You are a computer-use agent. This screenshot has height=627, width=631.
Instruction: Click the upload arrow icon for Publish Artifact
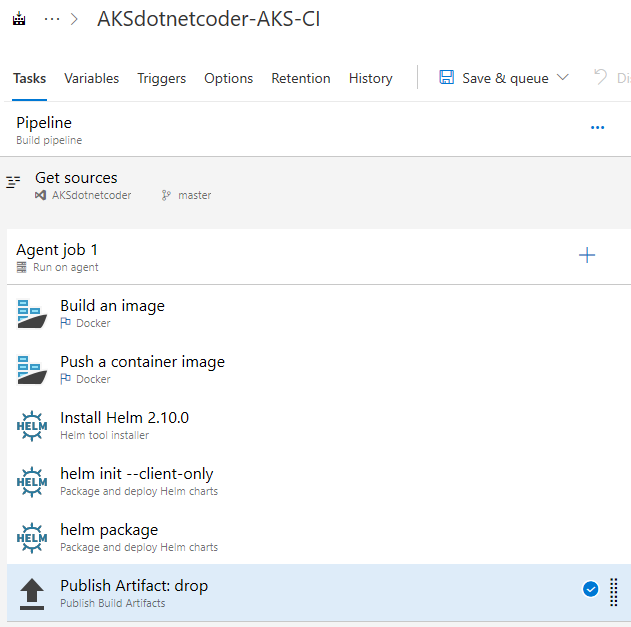pos(32,594)
